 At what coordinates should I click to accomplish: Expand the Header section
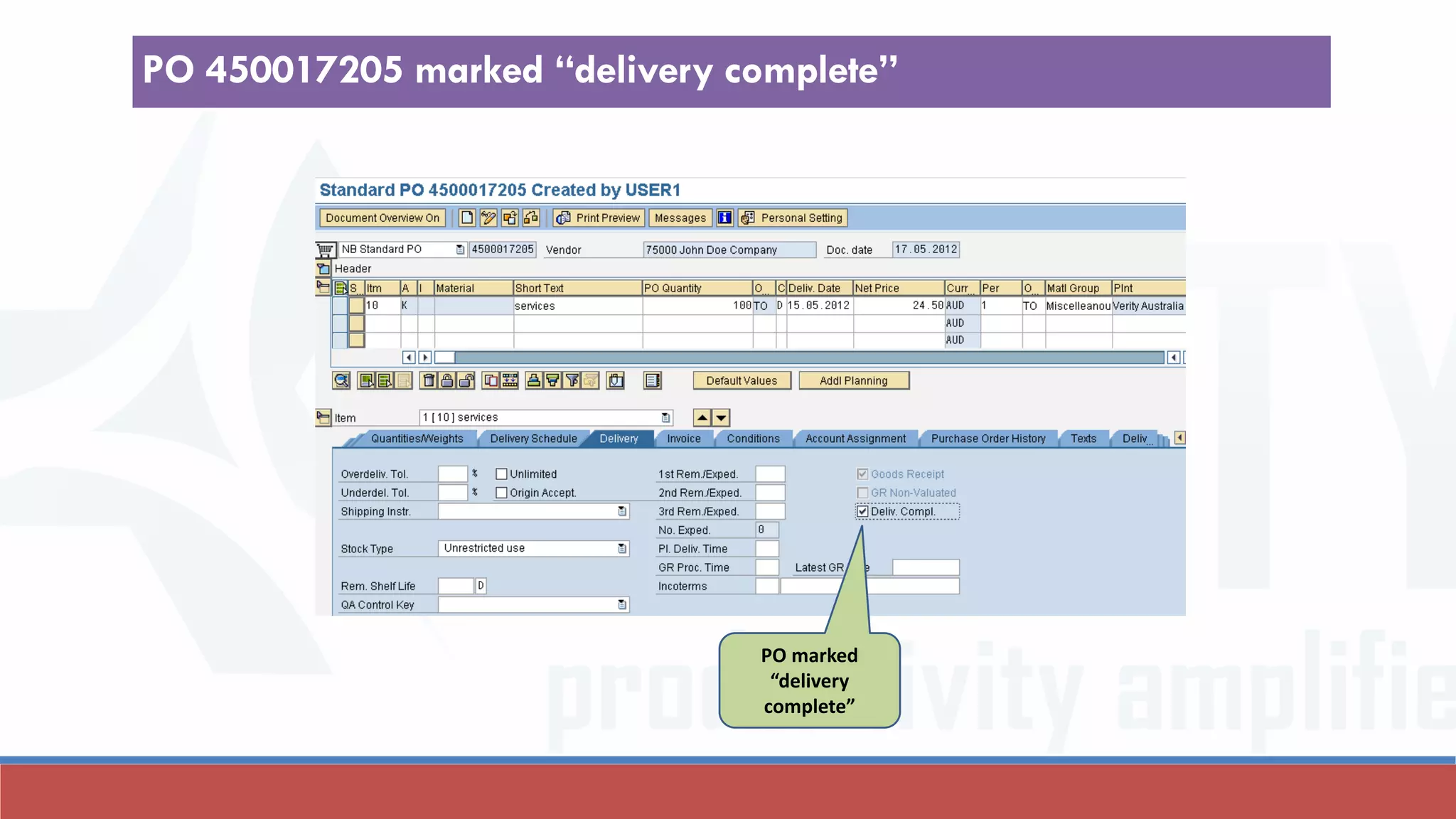323,269
